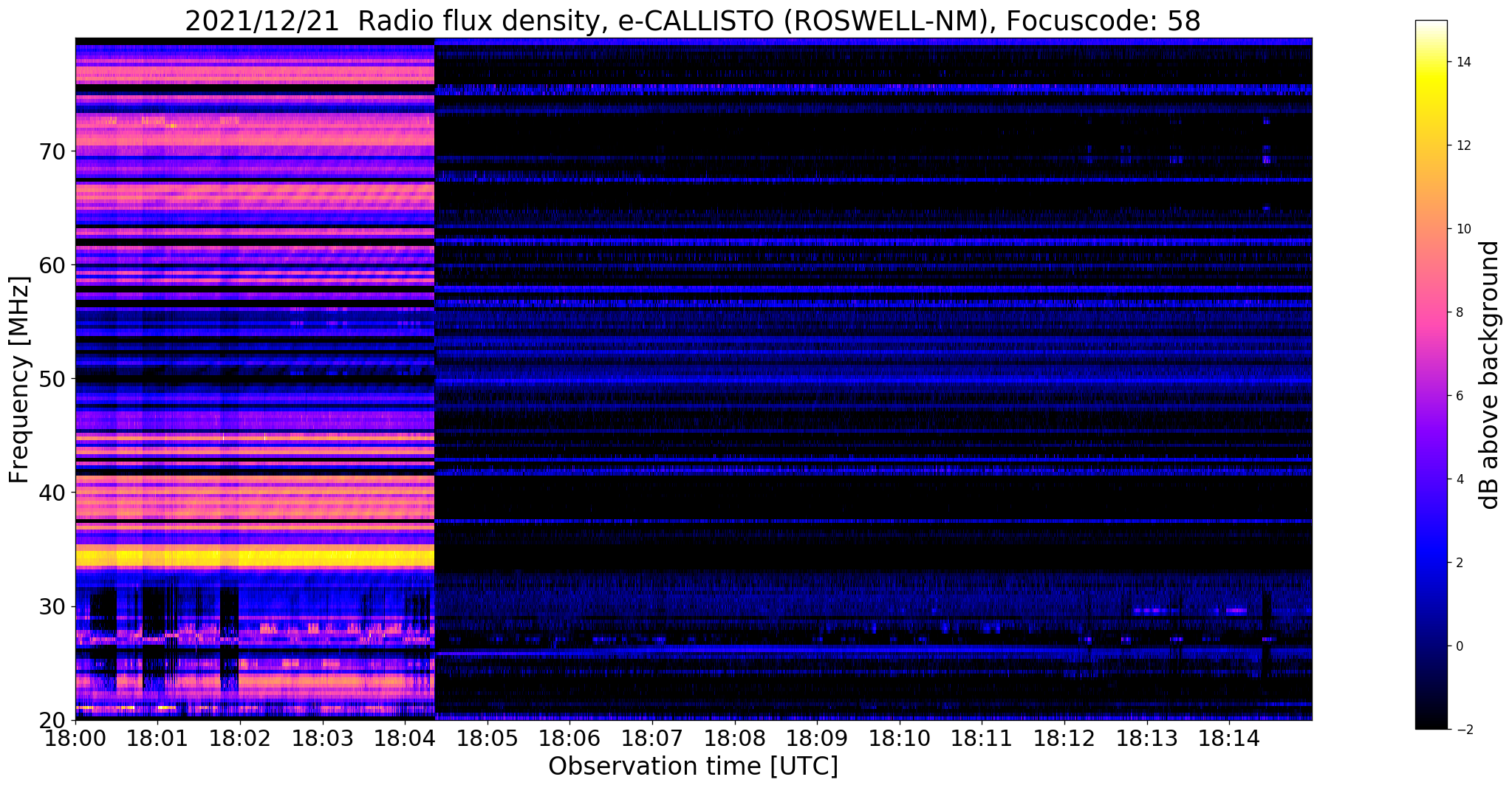Viewport: 1512px width, 788px height.
Task: Click the 'Frequency [MHz]' axis label
Action: (20, 380)
